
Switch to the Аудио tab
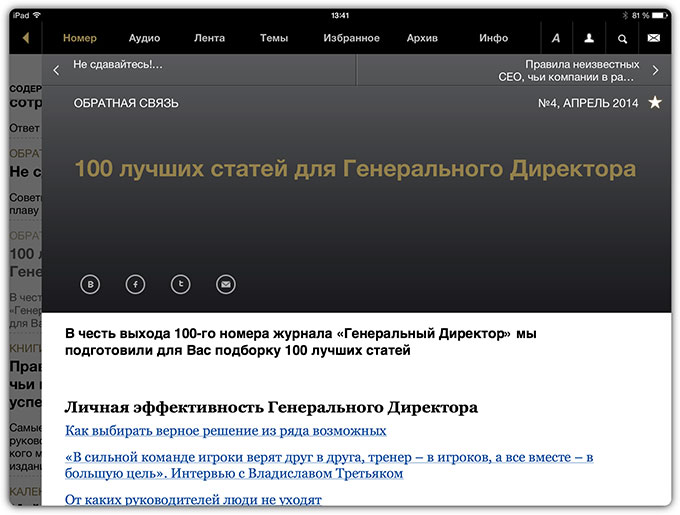[x=144, y=38]
